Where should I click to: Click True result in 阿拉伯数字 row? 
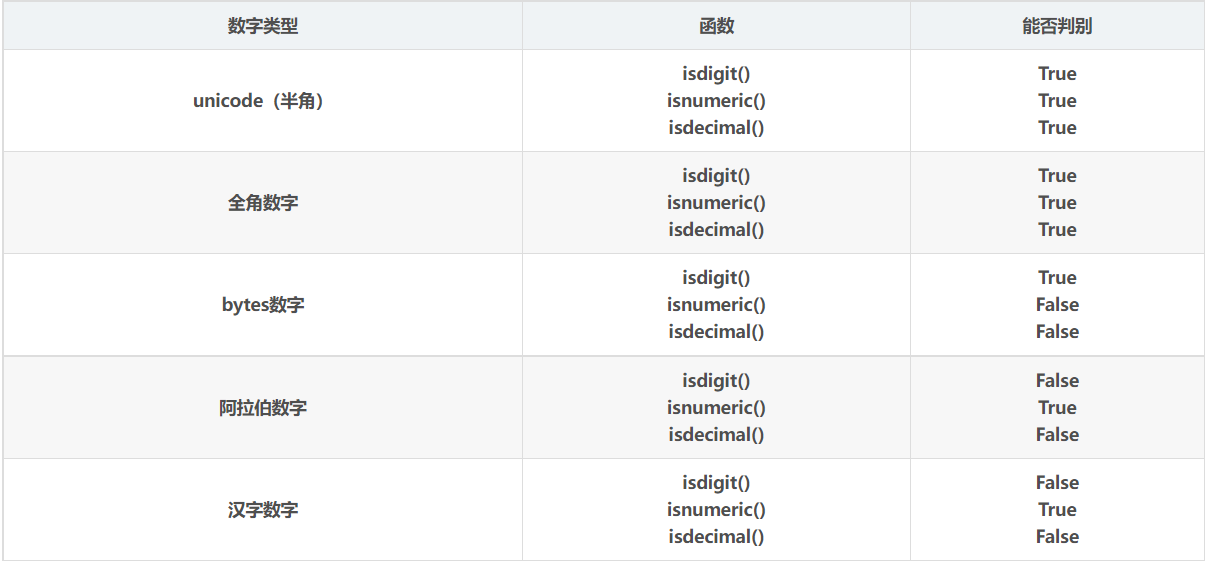(1057, 408)
